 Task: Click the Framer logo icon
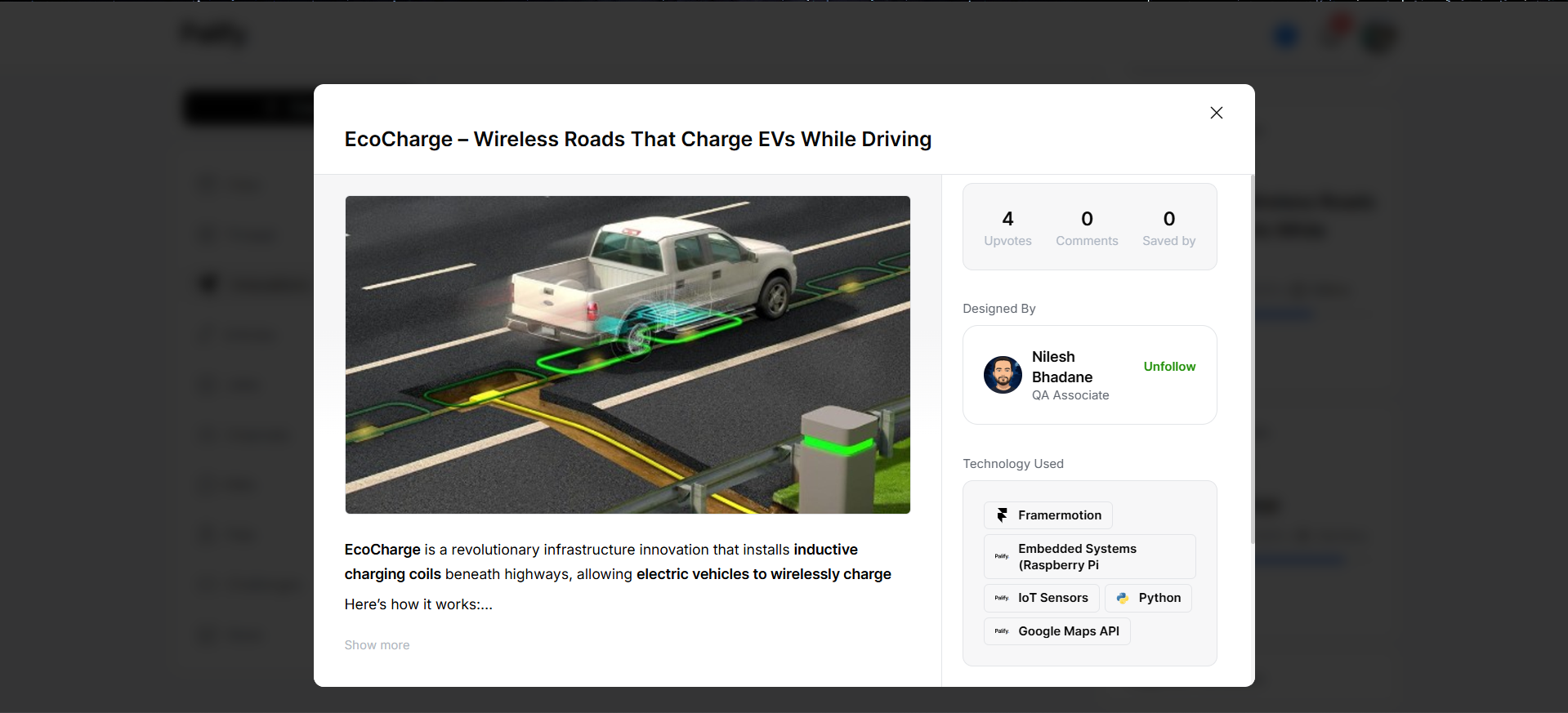point(1002,515)
